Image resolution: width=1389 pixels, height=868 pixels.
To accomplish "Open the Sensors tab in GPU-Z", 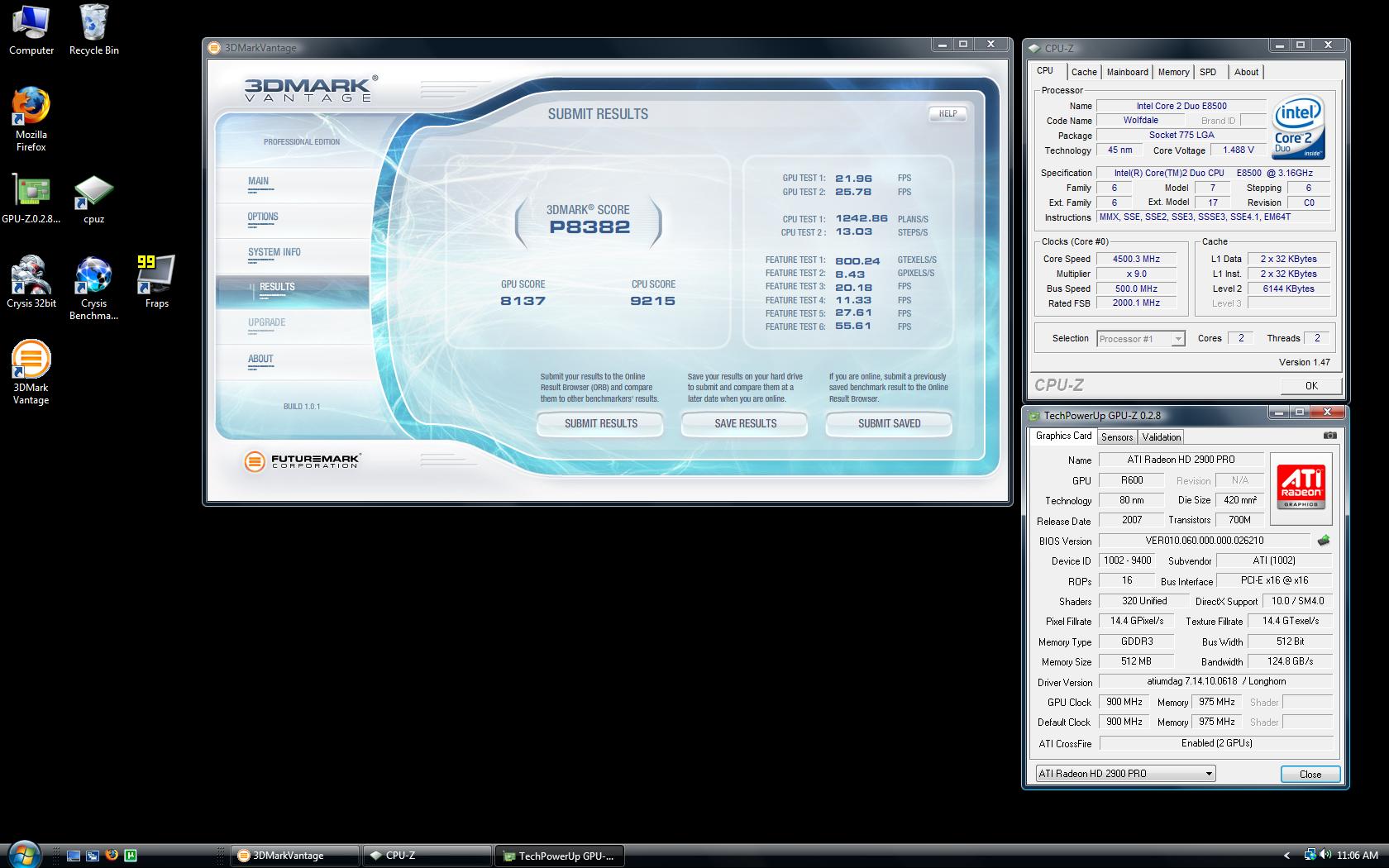I will (1117, 437).
